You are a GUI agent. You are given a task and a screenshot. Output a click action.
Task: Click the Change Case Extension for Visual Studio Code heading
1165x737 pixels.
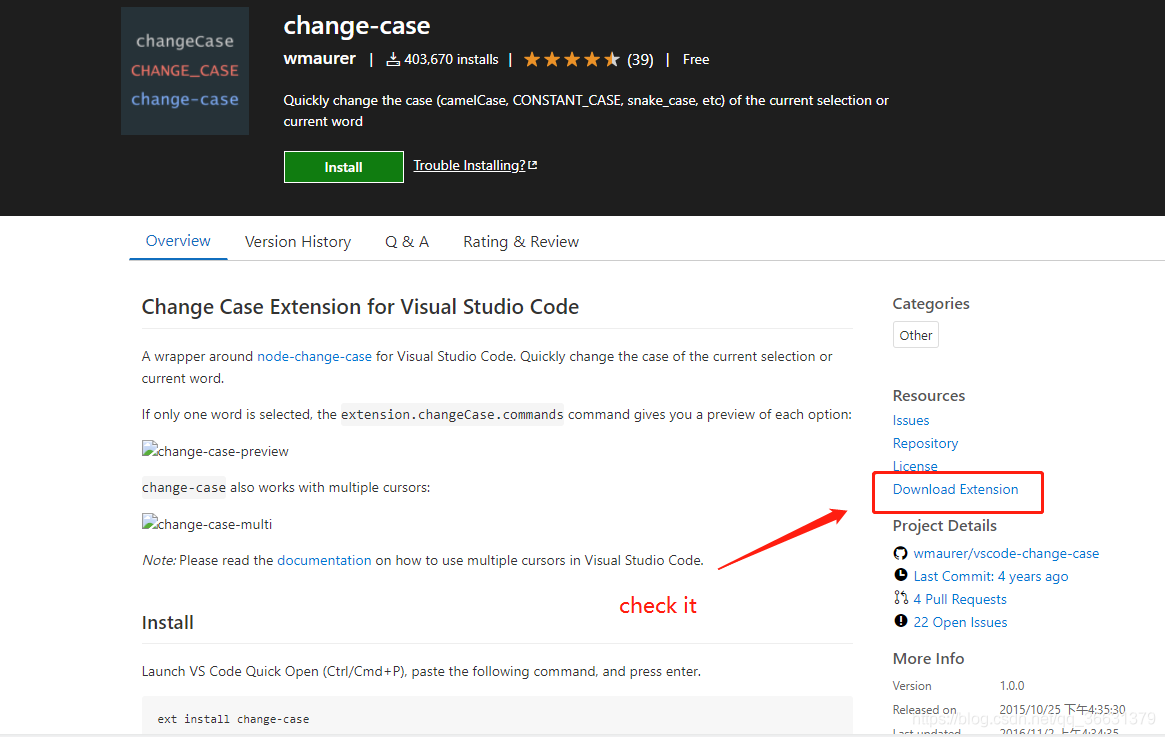(x=360, y=307)
